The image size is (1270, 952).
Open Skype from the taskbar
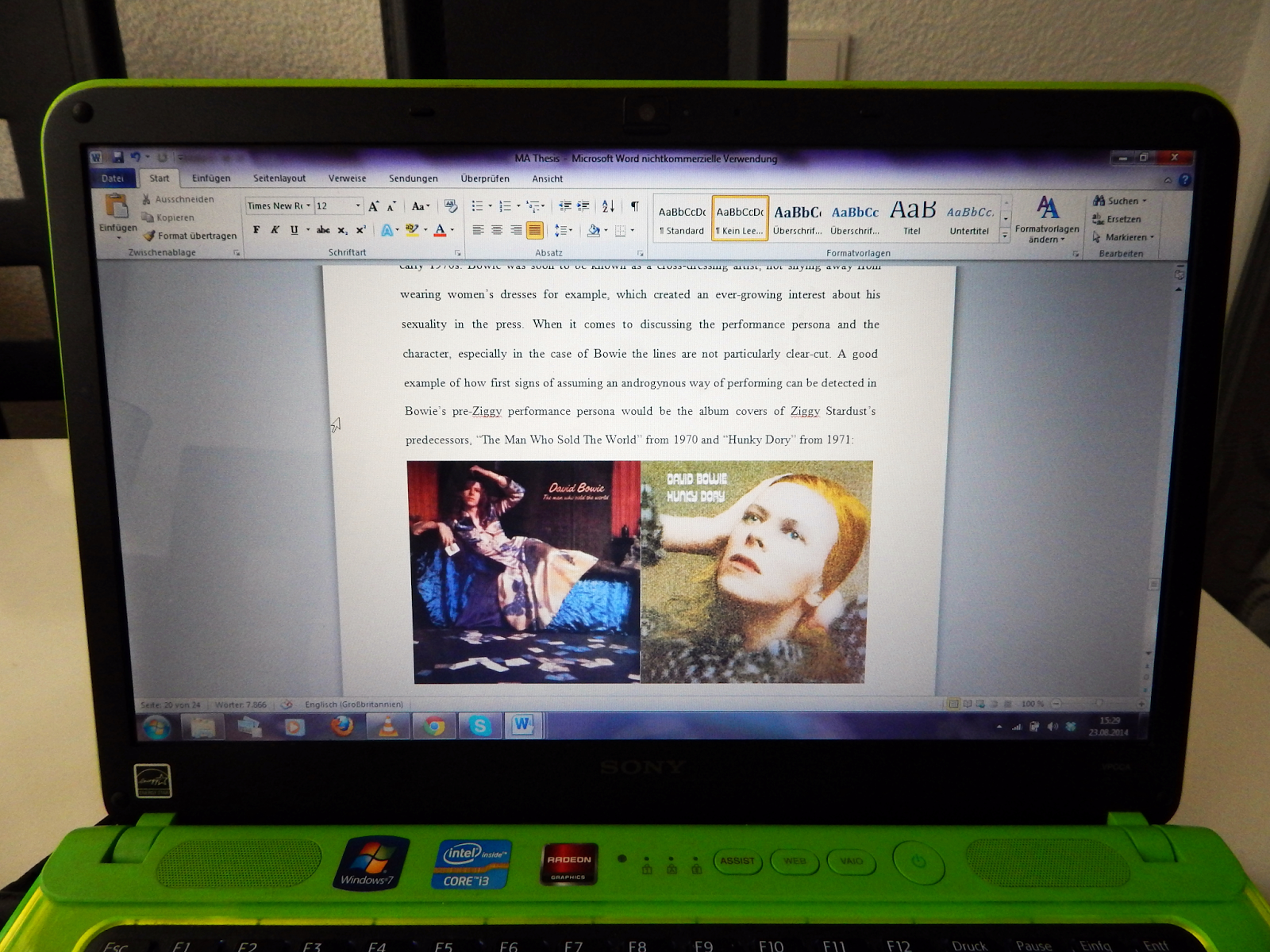479,726
